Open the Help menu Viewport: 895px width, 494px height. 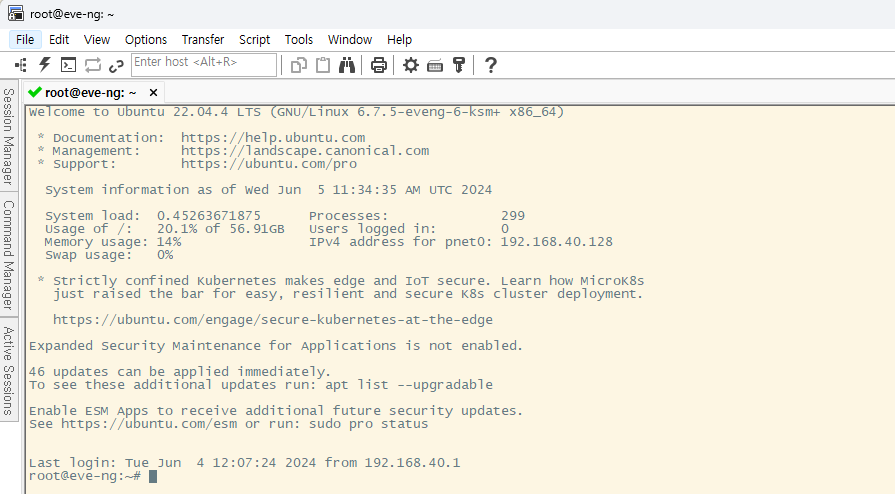[400, 39]
